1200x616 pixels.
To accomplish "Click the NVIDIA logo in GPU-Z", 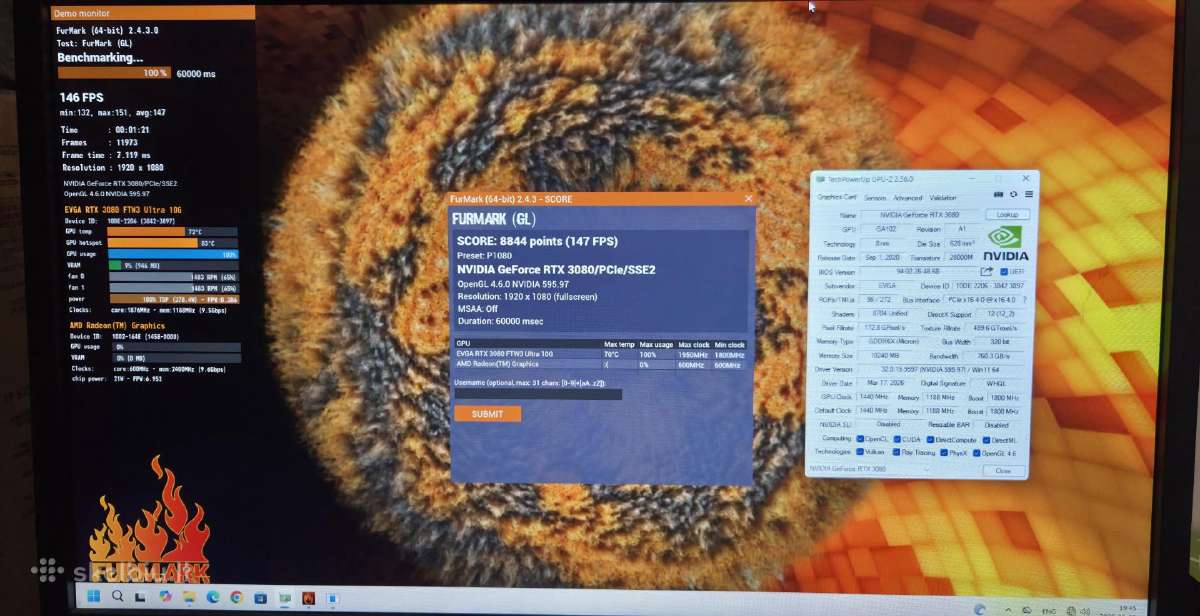I will click(1005, 243).
